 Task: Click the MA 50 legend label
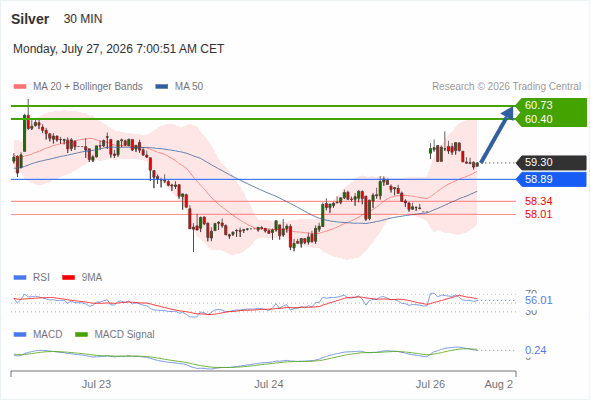click(x=189, y=87)
